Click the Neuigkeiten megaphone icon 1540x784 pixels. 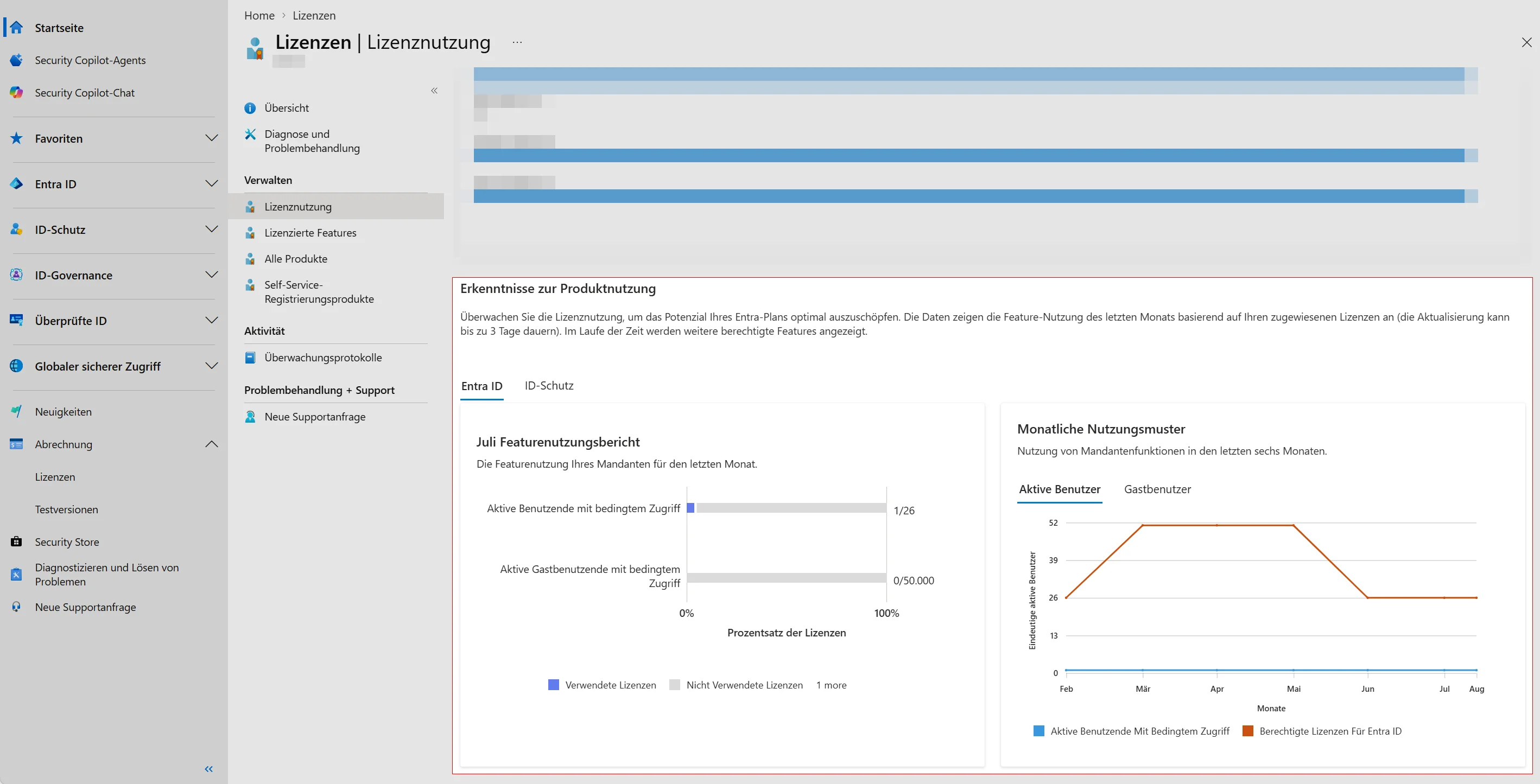(16, 411)
